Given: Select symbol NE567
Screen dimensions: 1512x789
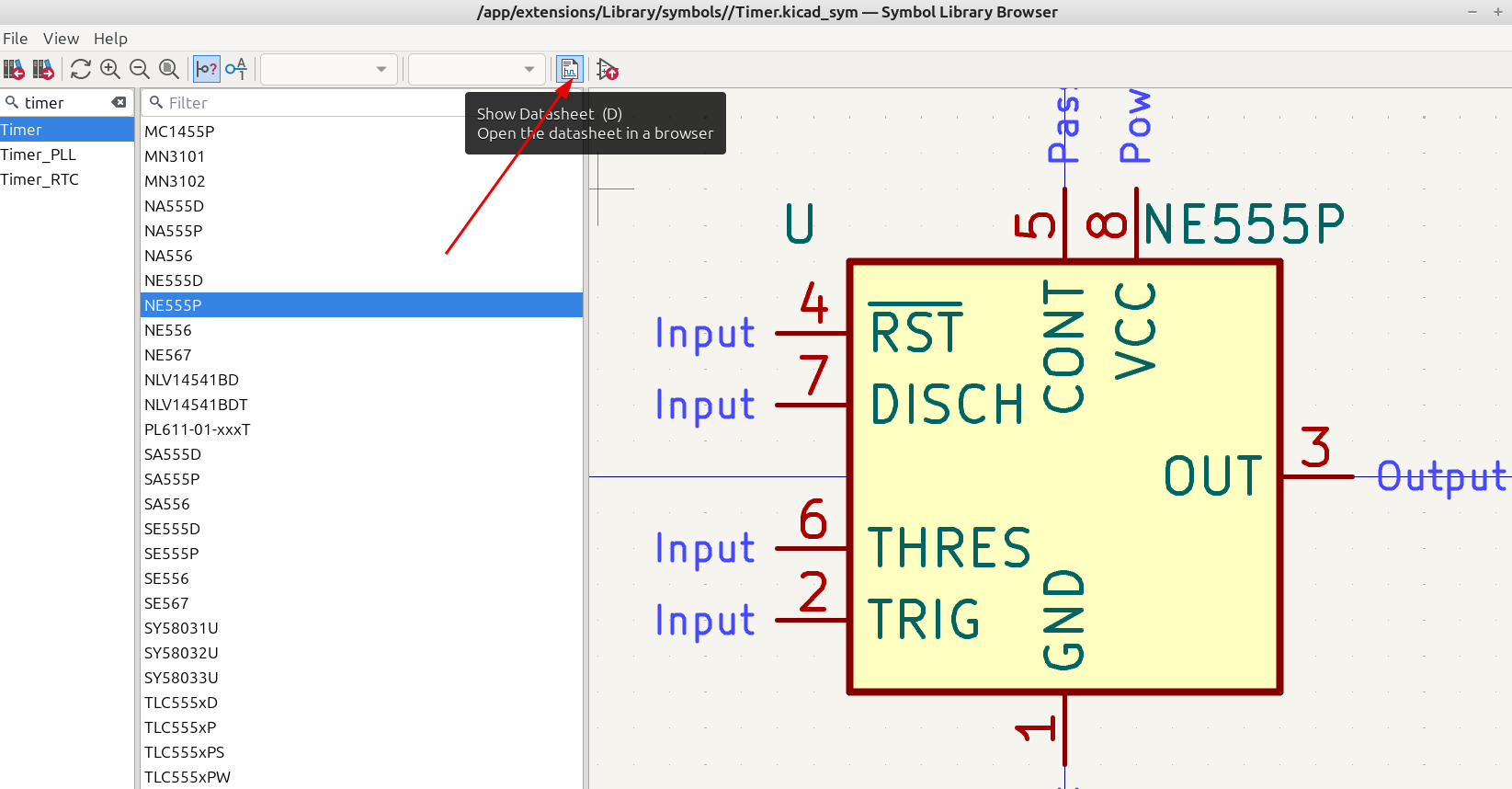Looking at the screenshot, I should click(x=362, y=355).
